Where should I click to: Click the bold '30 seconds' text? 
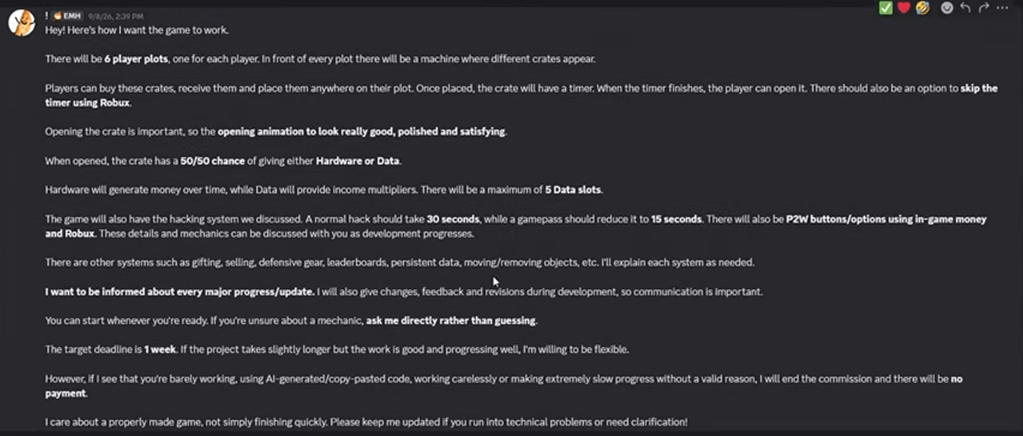(x=454, y=219)
